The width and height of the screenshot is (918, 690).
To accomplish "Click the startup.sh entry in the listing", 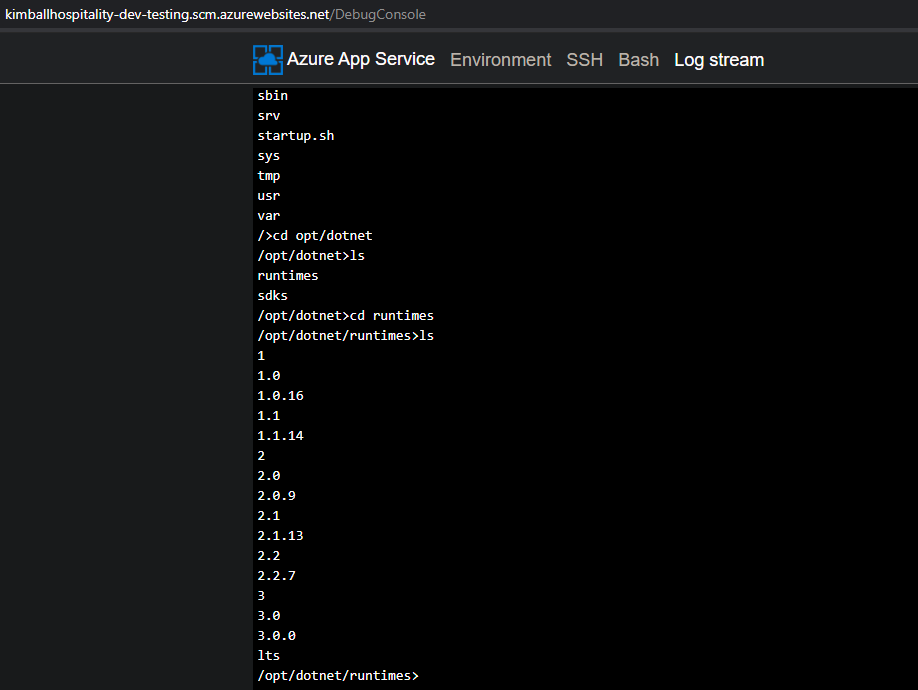I will click(295, 135).
